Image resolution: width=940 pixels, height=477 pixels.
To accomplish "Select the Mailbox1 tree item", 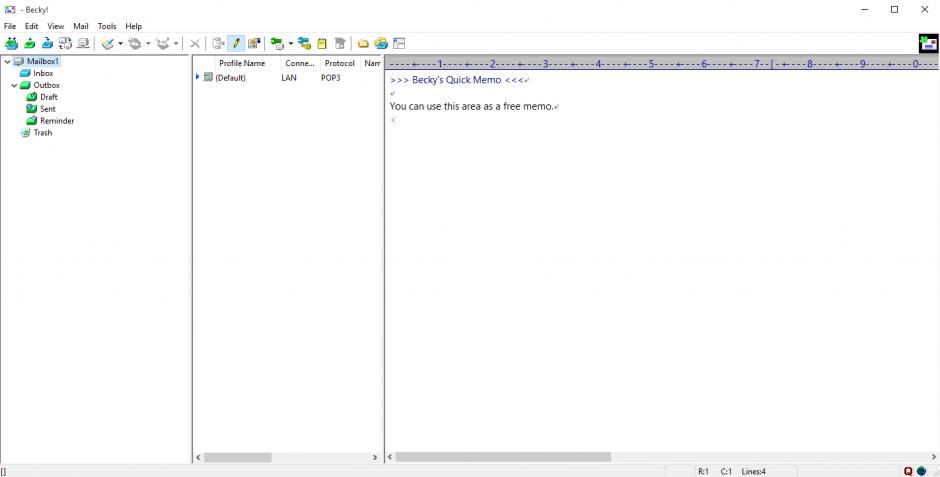I will (43, 61).
